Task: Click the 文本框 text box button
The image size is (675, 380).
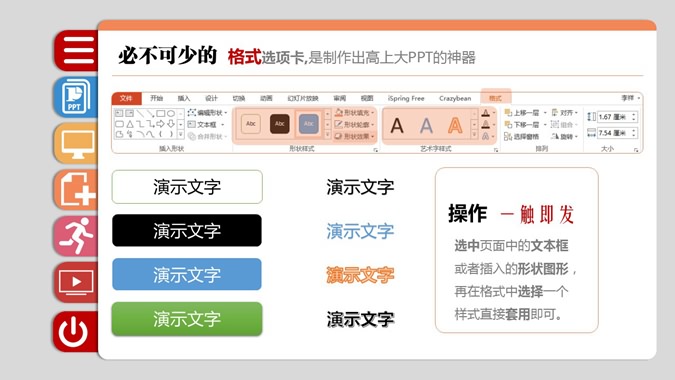Action: click(206, 124)
